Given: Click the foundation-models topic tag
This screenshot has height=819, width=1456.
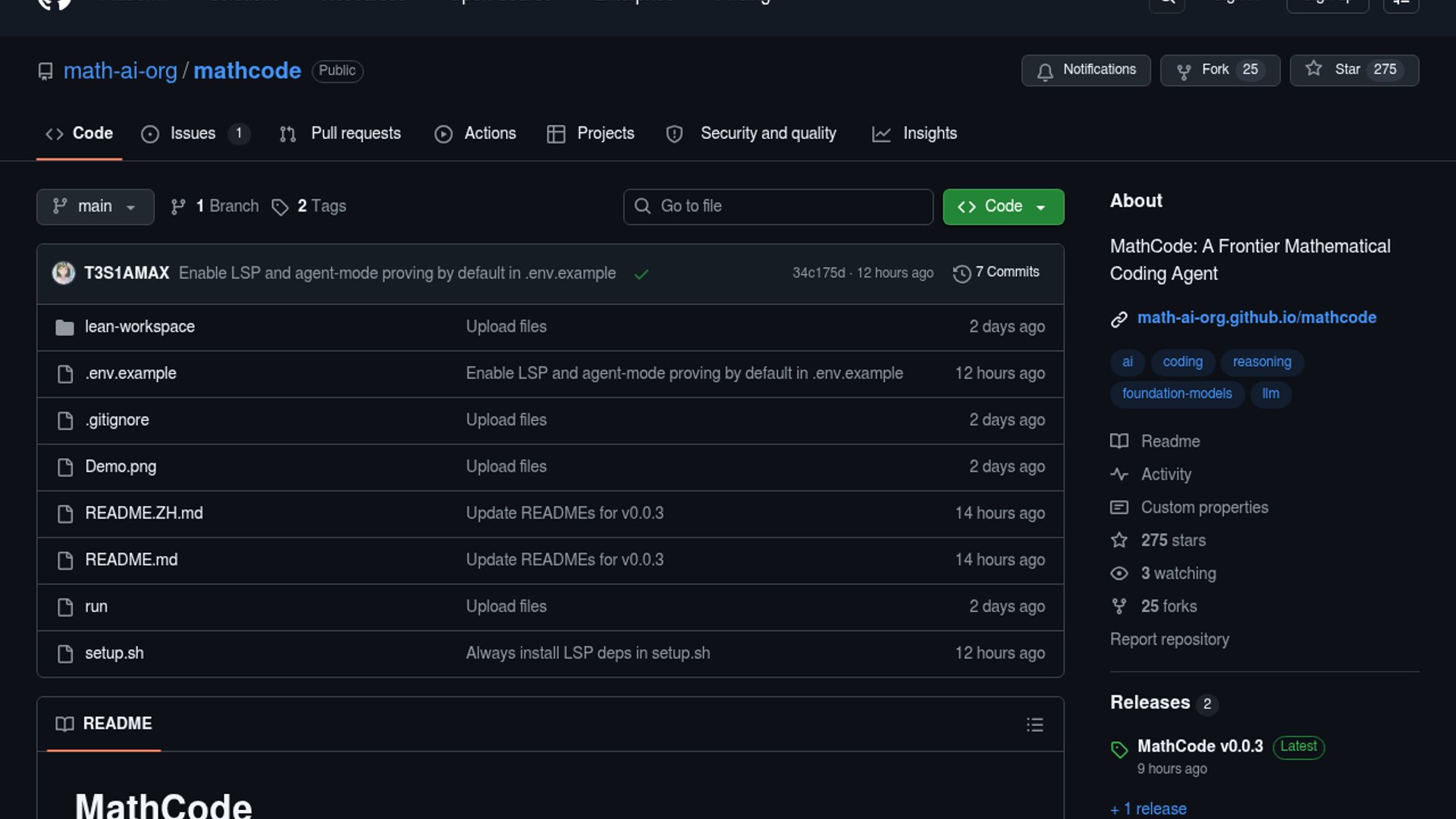Looking at the screenshot, I should pyautogui.click(x=1176, y=394).
